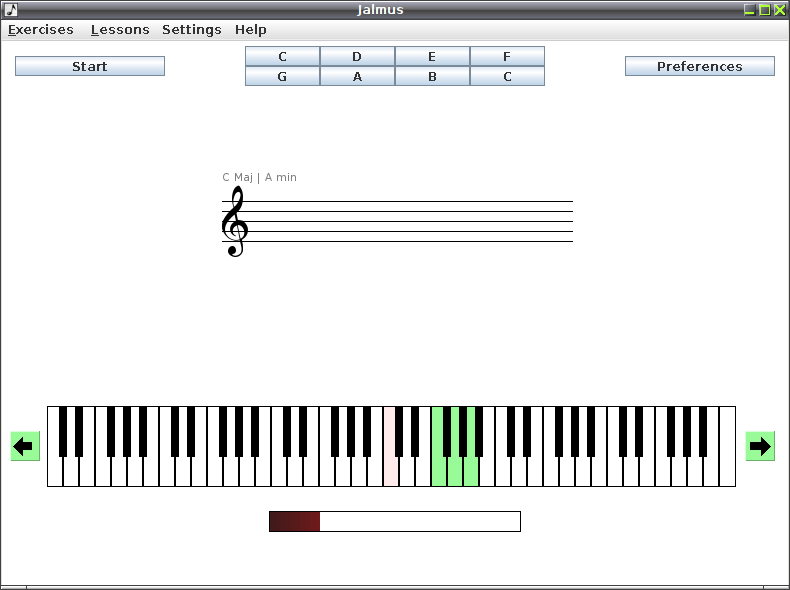Viewport: 790px width, 590px height.
Task: Click the Start button
Action: click(x=90, y=66)
